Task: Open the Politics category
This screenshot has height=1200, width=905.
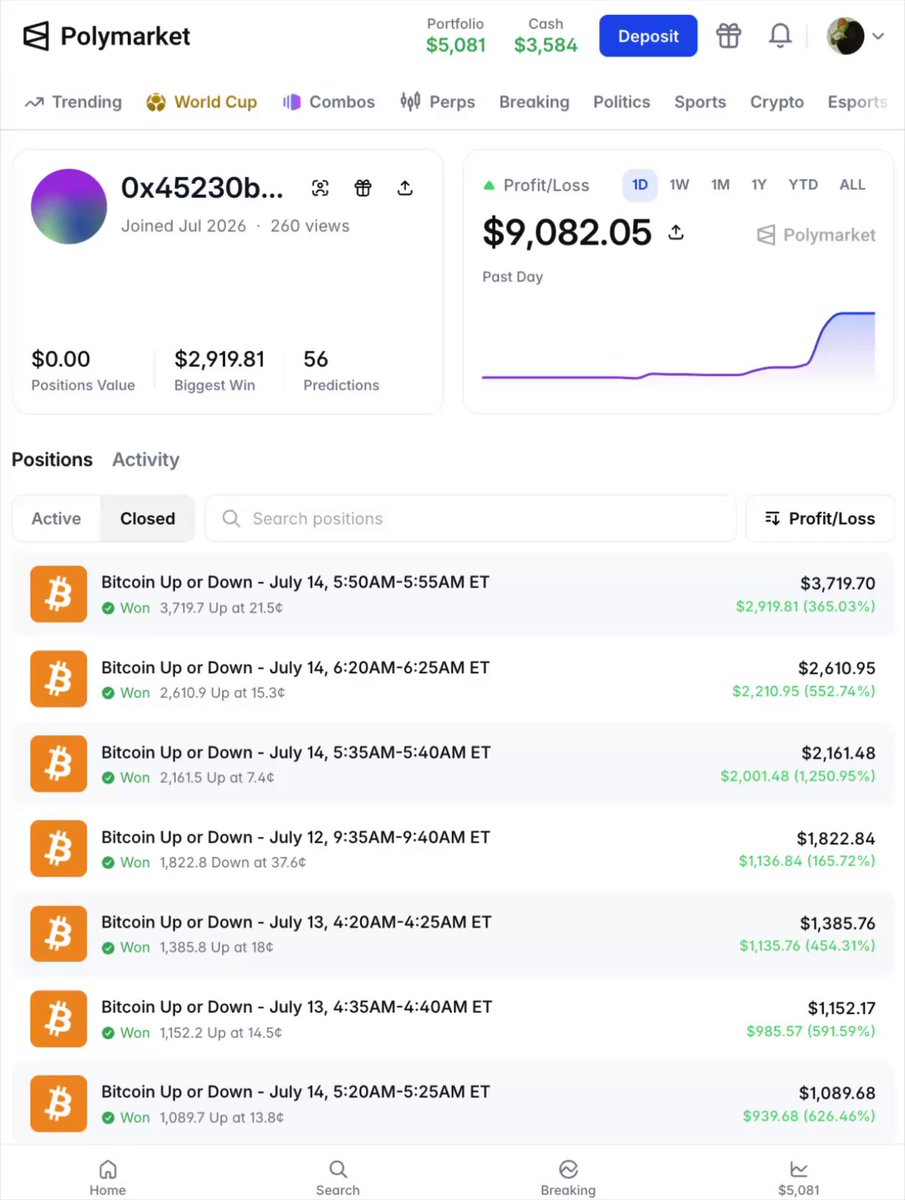Action: pos(622,102)
